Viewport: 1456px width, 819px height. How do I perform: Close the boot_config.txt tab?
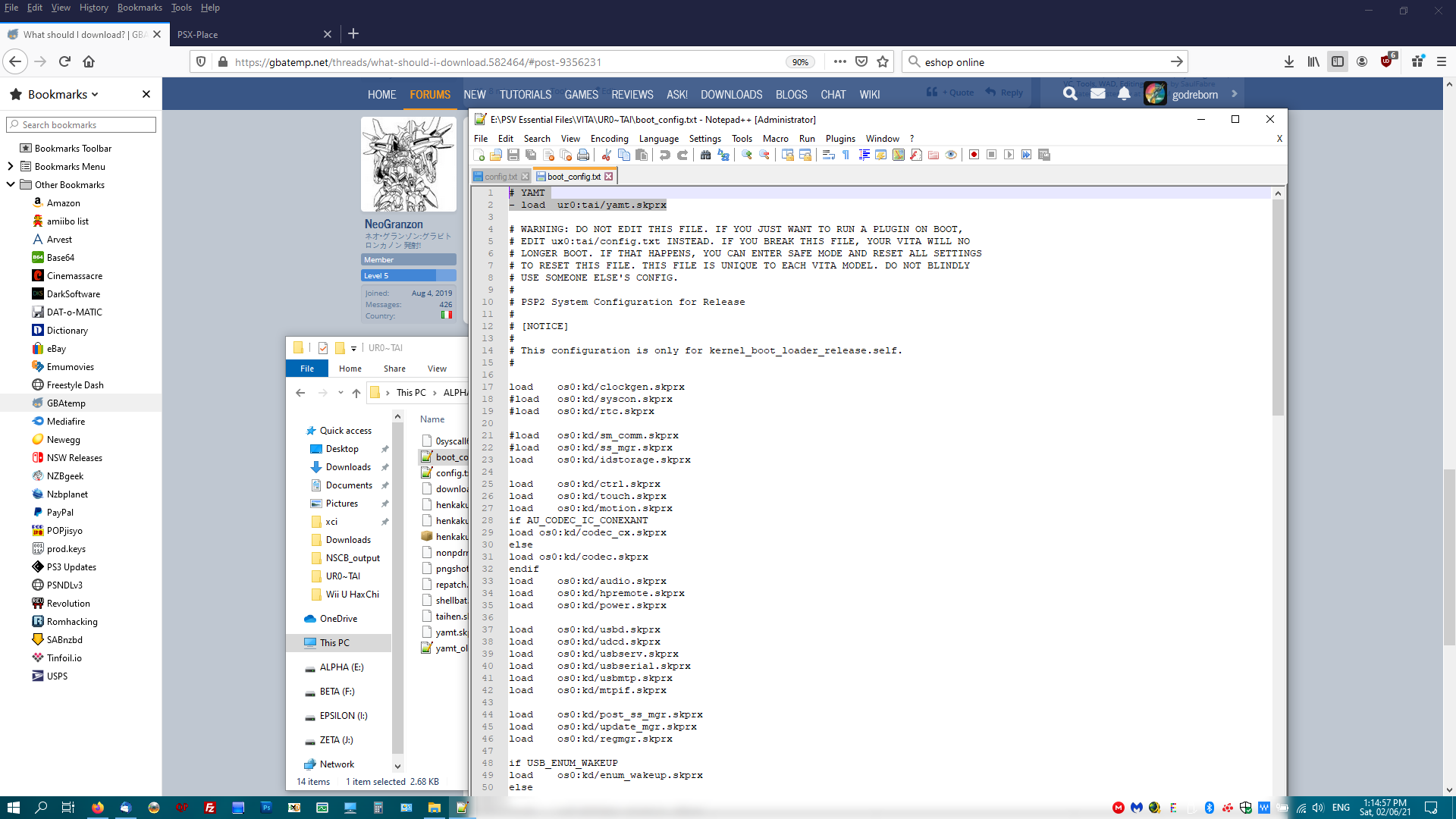click(608, 177)
